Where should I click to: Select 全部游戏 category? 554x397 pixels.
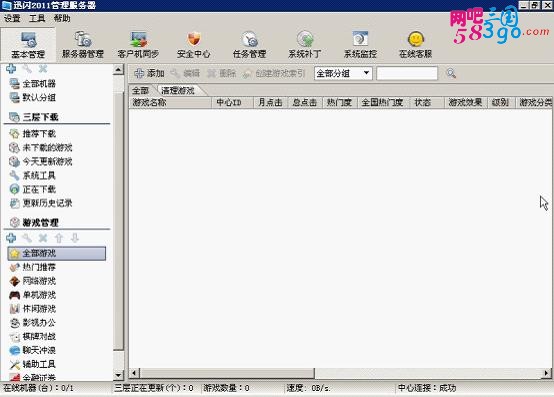(57, 254)
